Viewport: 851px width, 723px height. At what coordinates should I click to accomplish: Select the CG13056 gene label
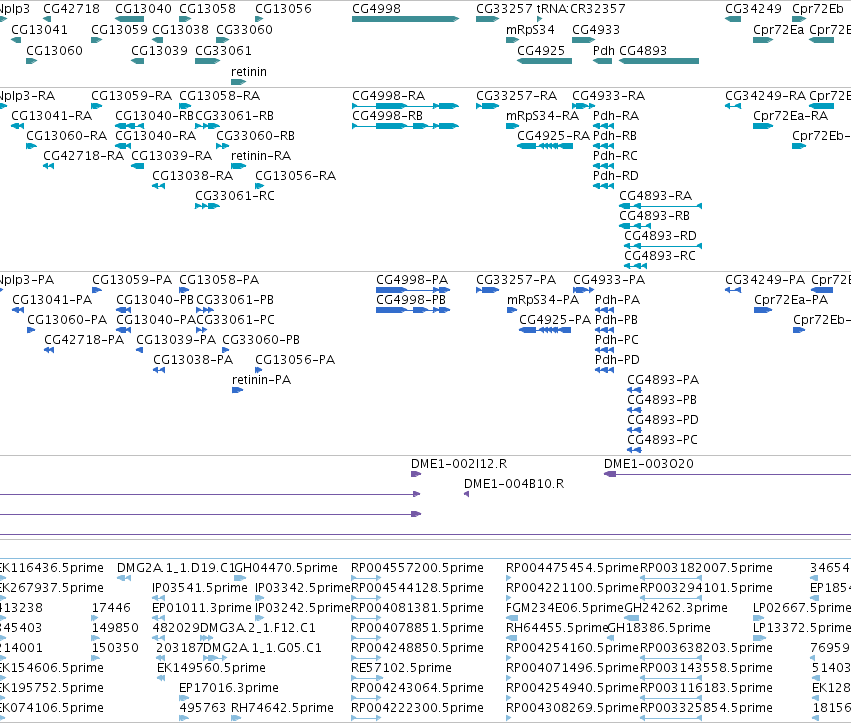click(283, 9)
